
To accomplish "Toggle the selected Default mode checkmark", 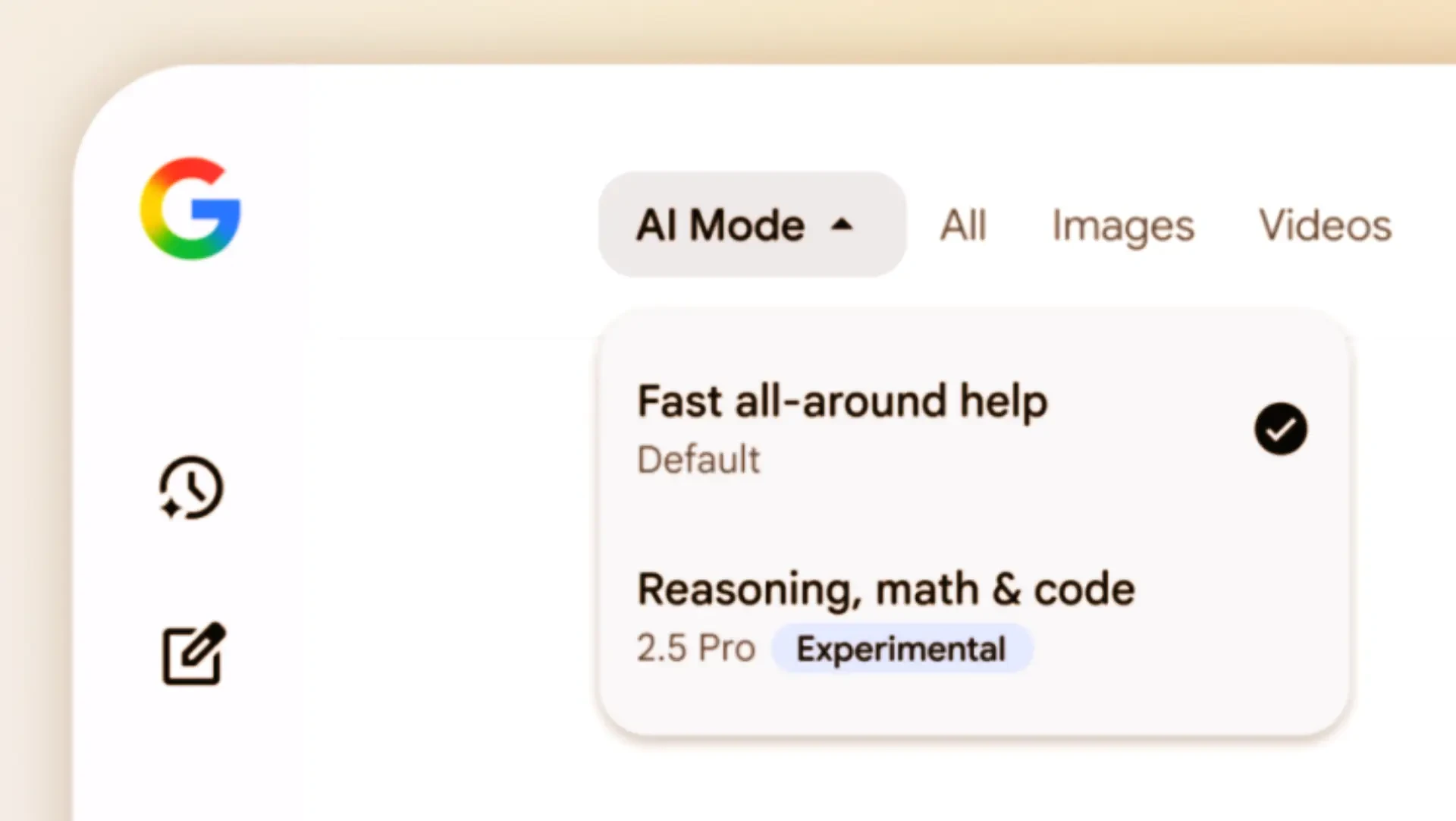I will [1280, 429].
